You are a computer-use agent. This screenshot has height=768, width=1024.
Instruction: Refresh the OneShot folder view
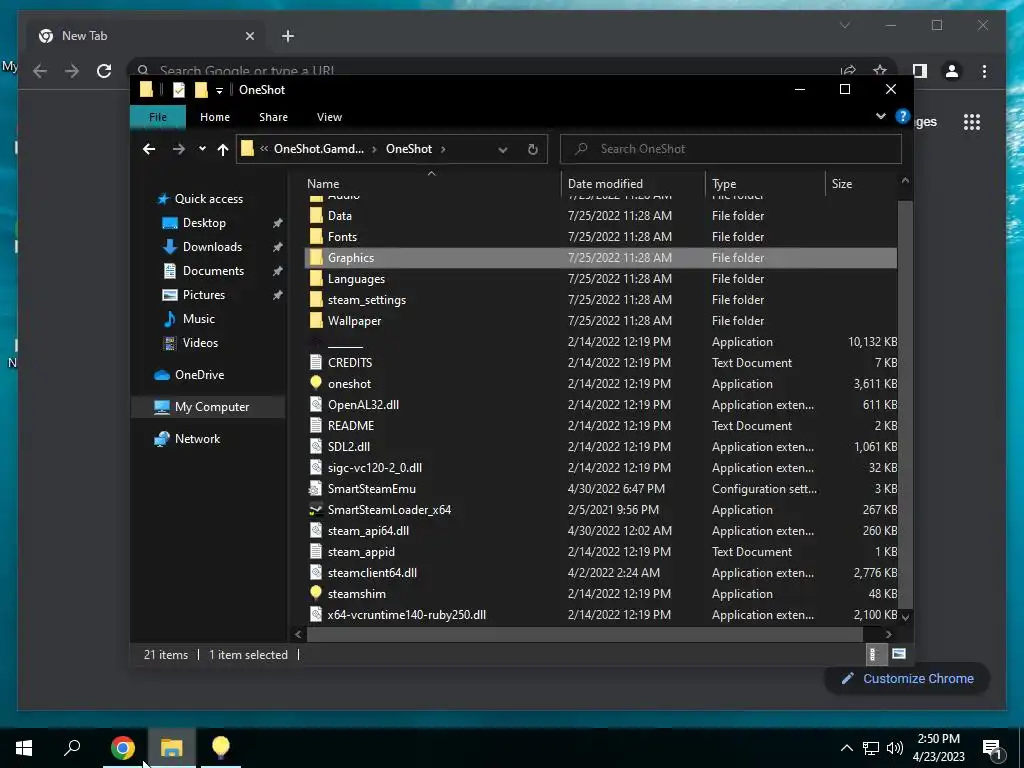[532, 149]
